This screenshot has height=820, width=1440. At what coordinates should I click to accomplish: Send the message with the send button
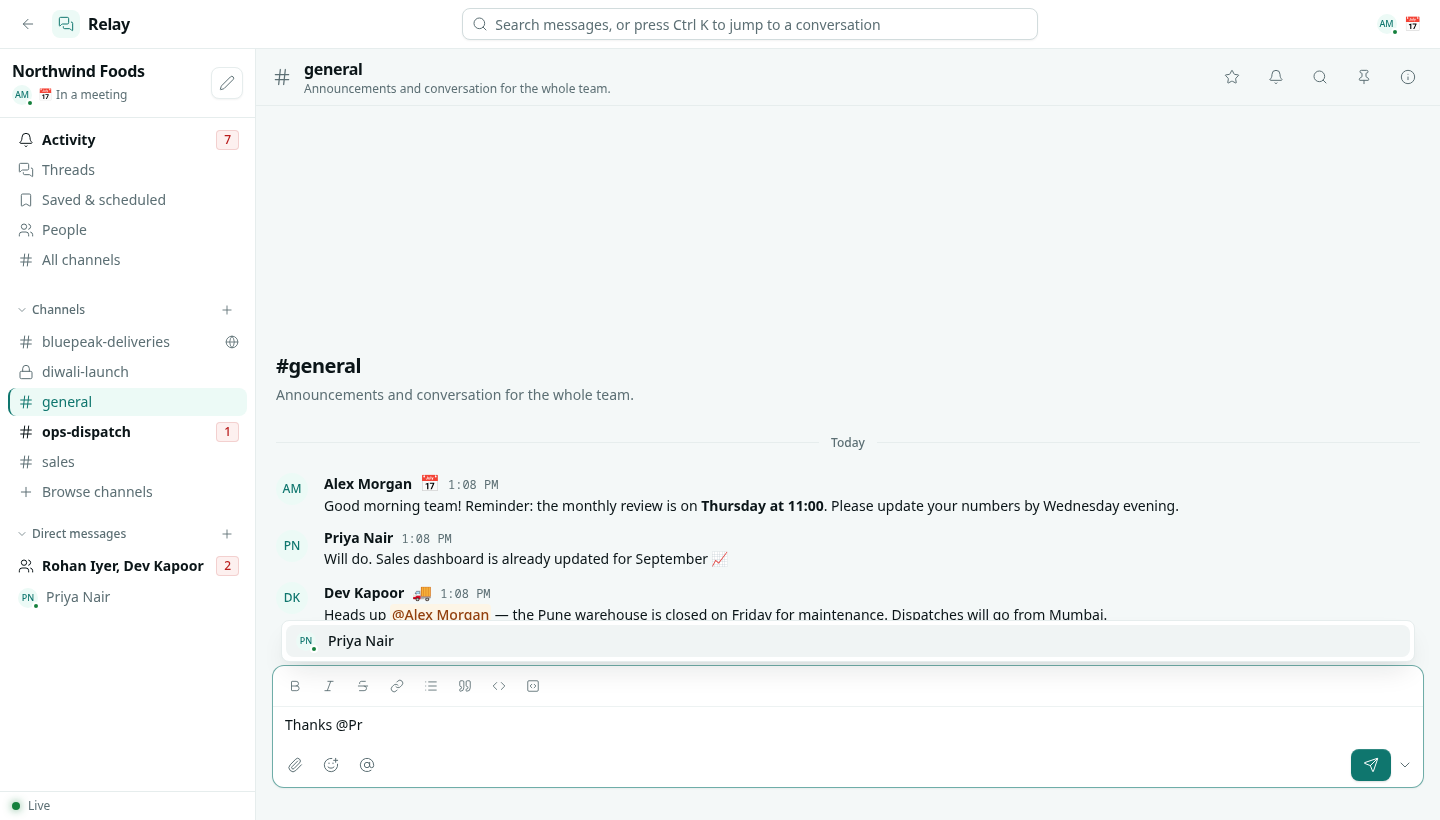(1370, 765)
